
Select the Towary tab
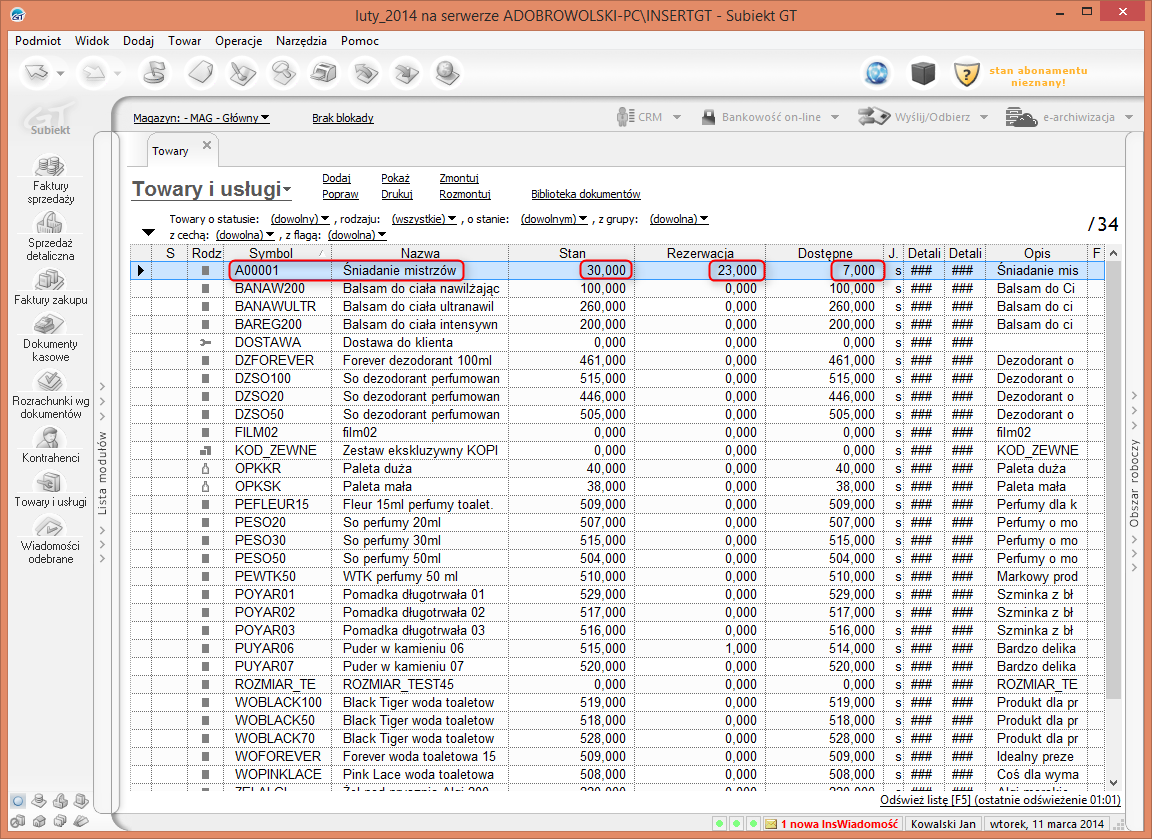170,151
